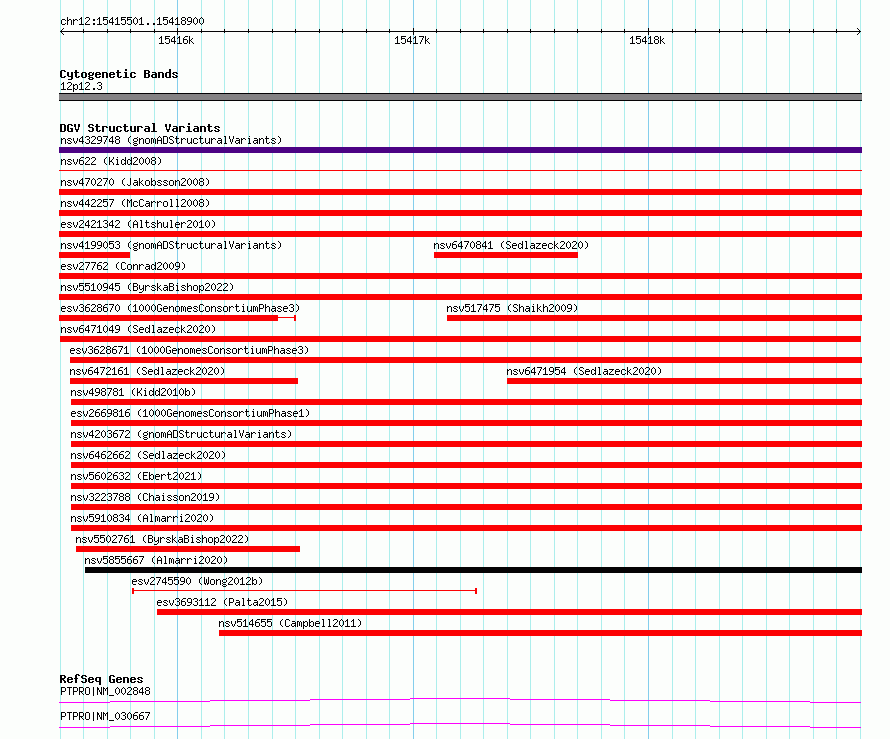890x739 pixels.
Task: Open nsv622 (Kidd2008) variant label
Action: pos(111,161)
